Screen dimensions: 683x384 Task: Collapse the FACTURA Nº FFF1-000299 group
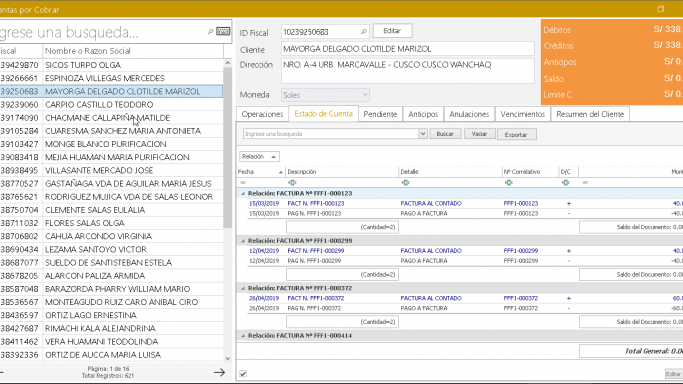click(243, 241)
